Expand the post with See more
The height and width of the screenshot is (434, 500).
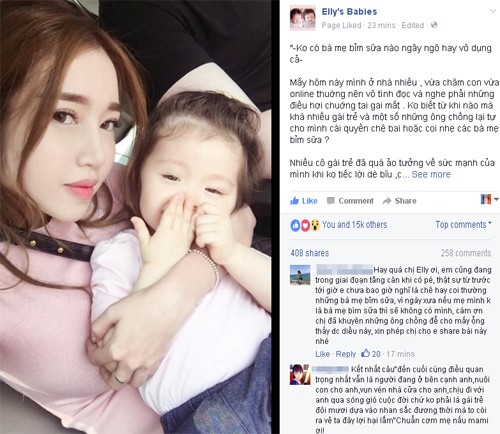[x=431, y=174]
